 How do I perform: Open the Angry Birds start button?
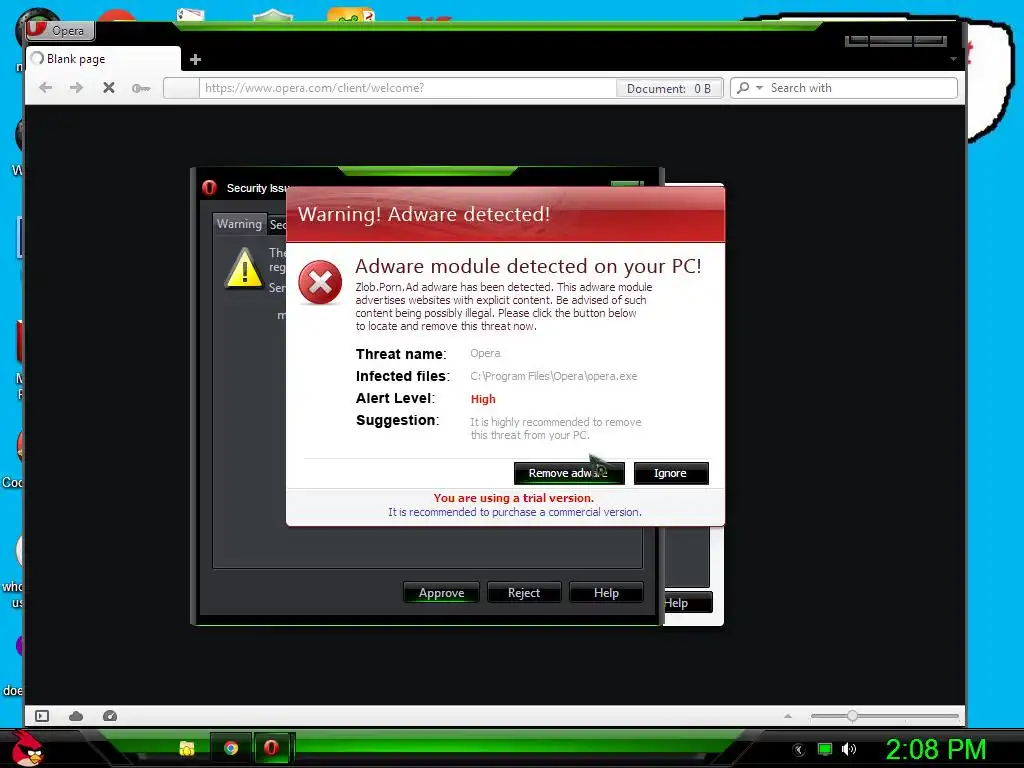pos(26,748)
